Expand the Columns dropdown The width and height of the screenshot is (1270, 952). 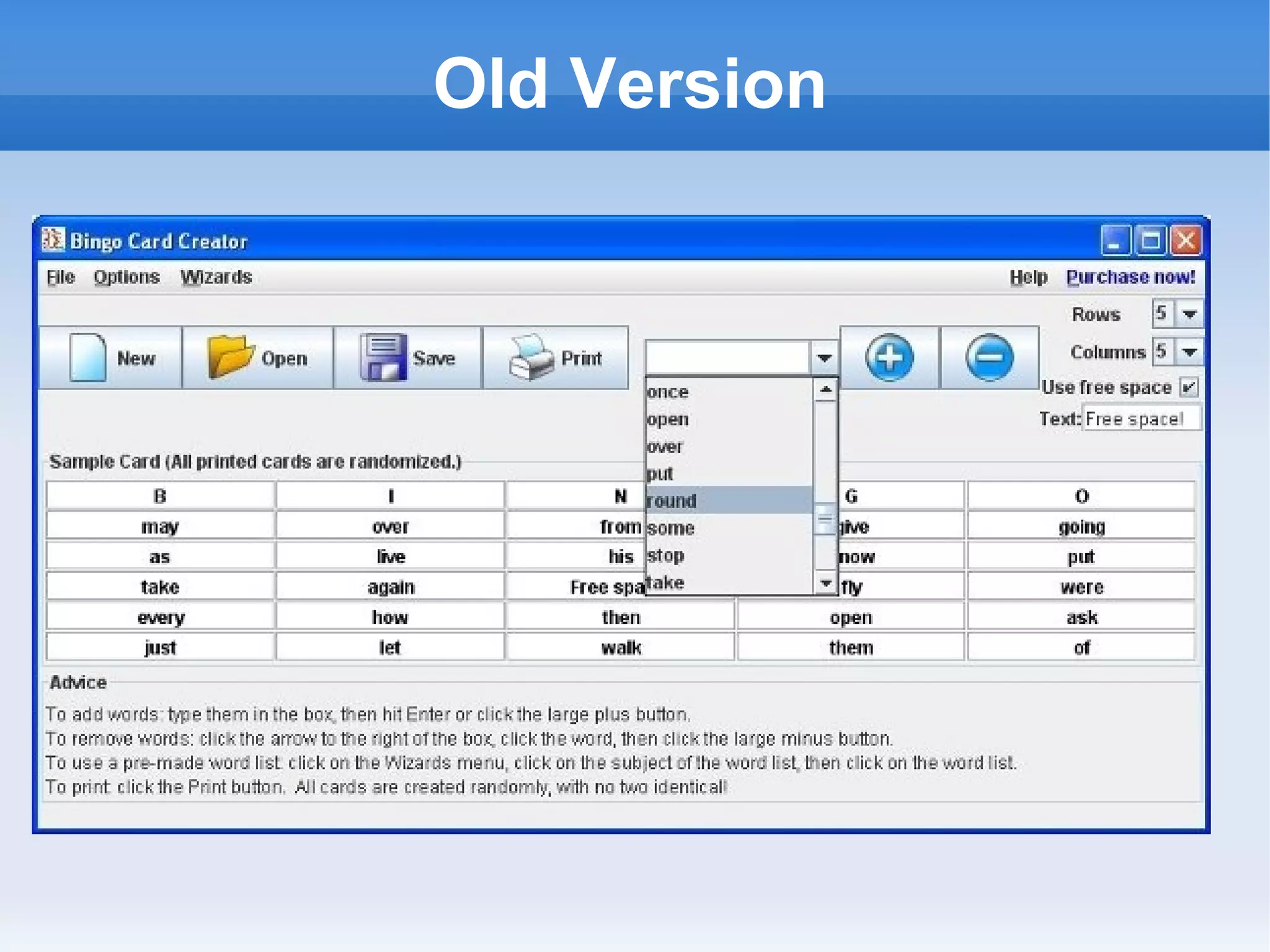pos(1189,352)
